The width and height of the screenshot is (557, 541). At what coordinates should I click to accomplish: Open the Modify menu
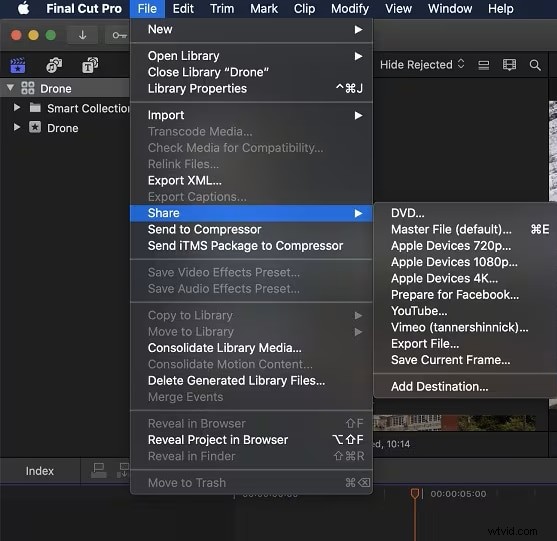pyautogui.click(x=350, y=9)
